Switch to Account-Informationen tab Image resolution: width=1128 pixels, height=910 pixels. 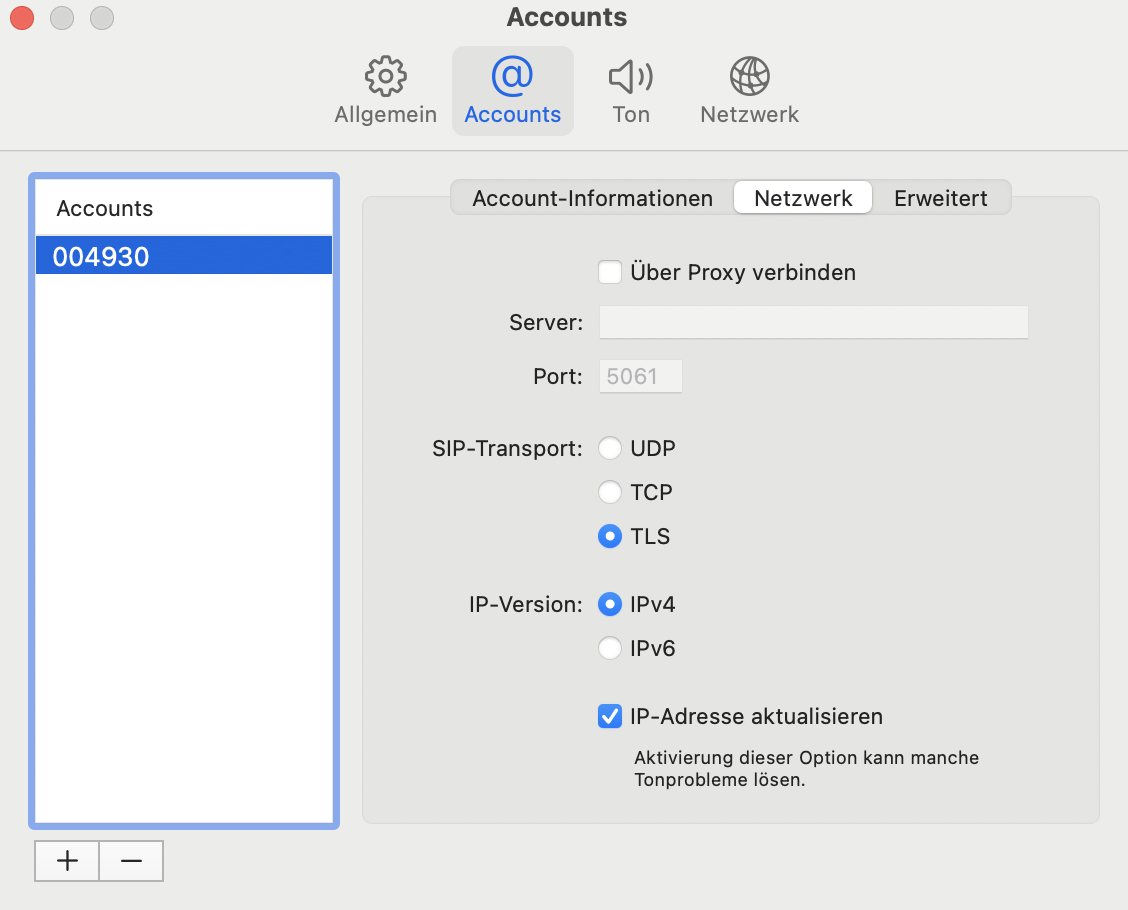(x=592, y=198)
